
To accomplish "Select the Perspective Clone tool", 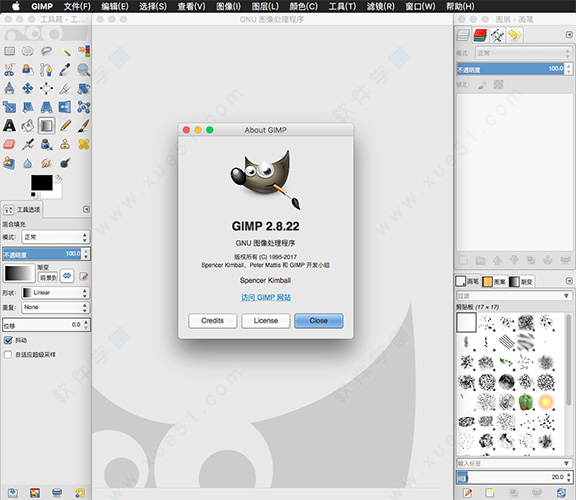I will [10, 163].
